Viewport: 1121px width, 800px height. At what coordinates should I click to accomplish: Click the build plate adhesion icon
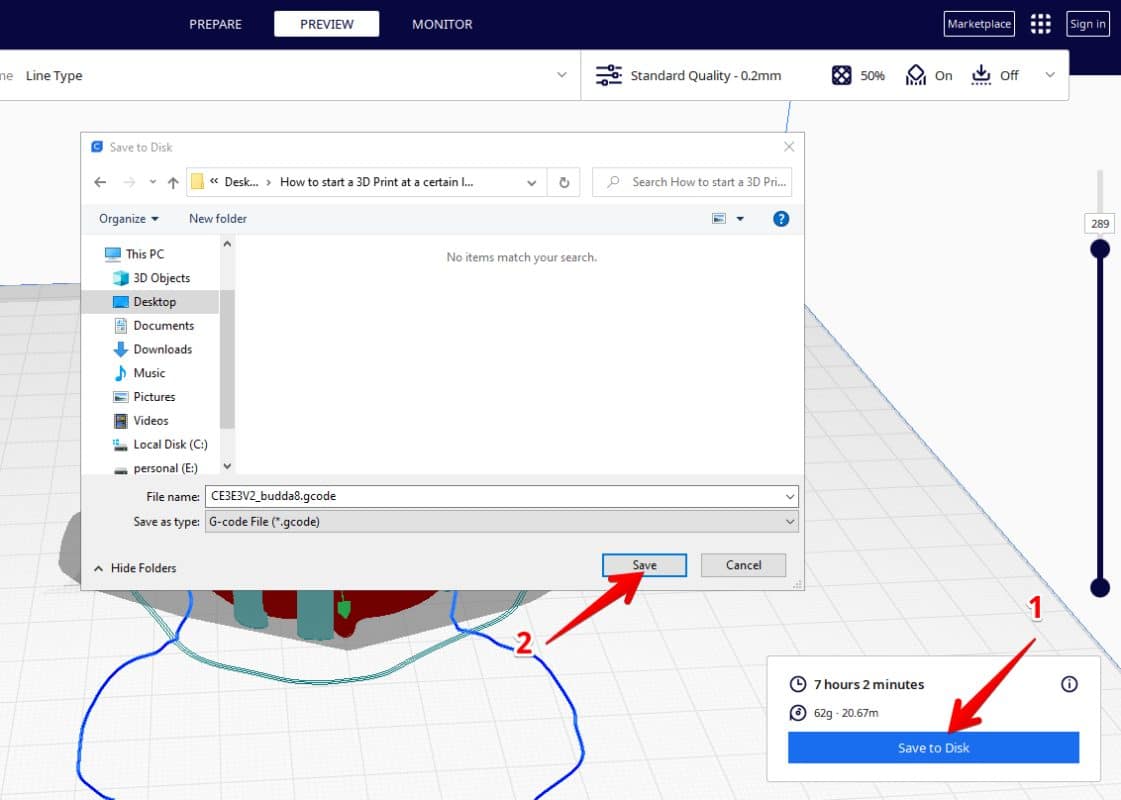coord(982,75)
